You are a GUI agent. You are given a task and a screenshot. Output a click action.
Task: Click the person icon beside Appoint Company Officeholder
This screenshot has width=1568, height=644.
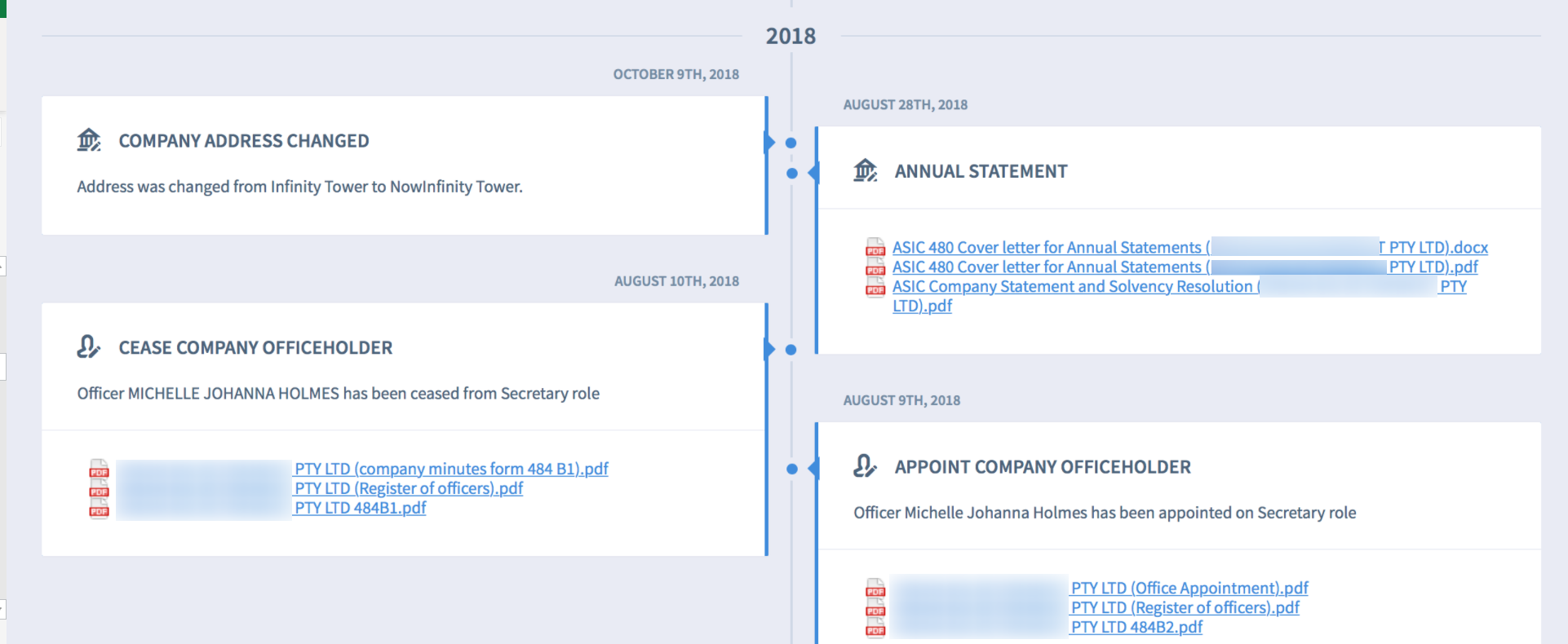tap(864, 466)
